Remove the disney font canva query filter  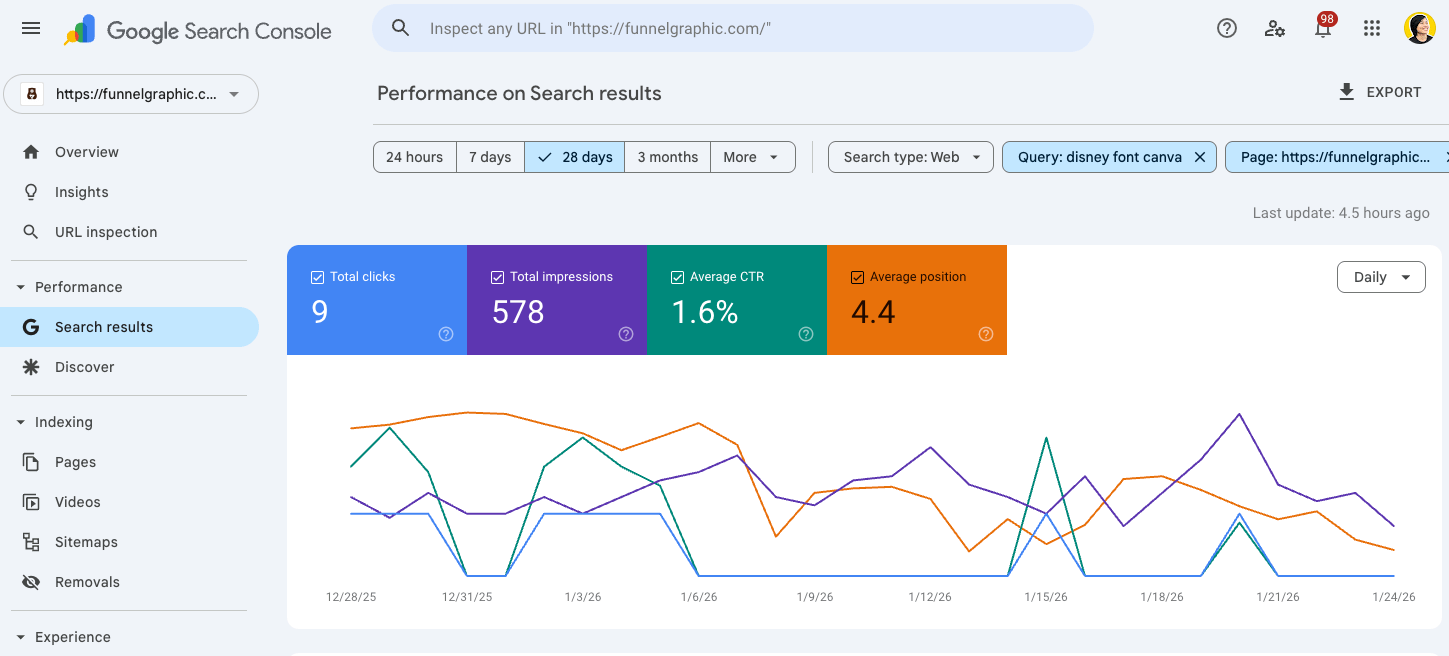click(x=1199, y=157)
